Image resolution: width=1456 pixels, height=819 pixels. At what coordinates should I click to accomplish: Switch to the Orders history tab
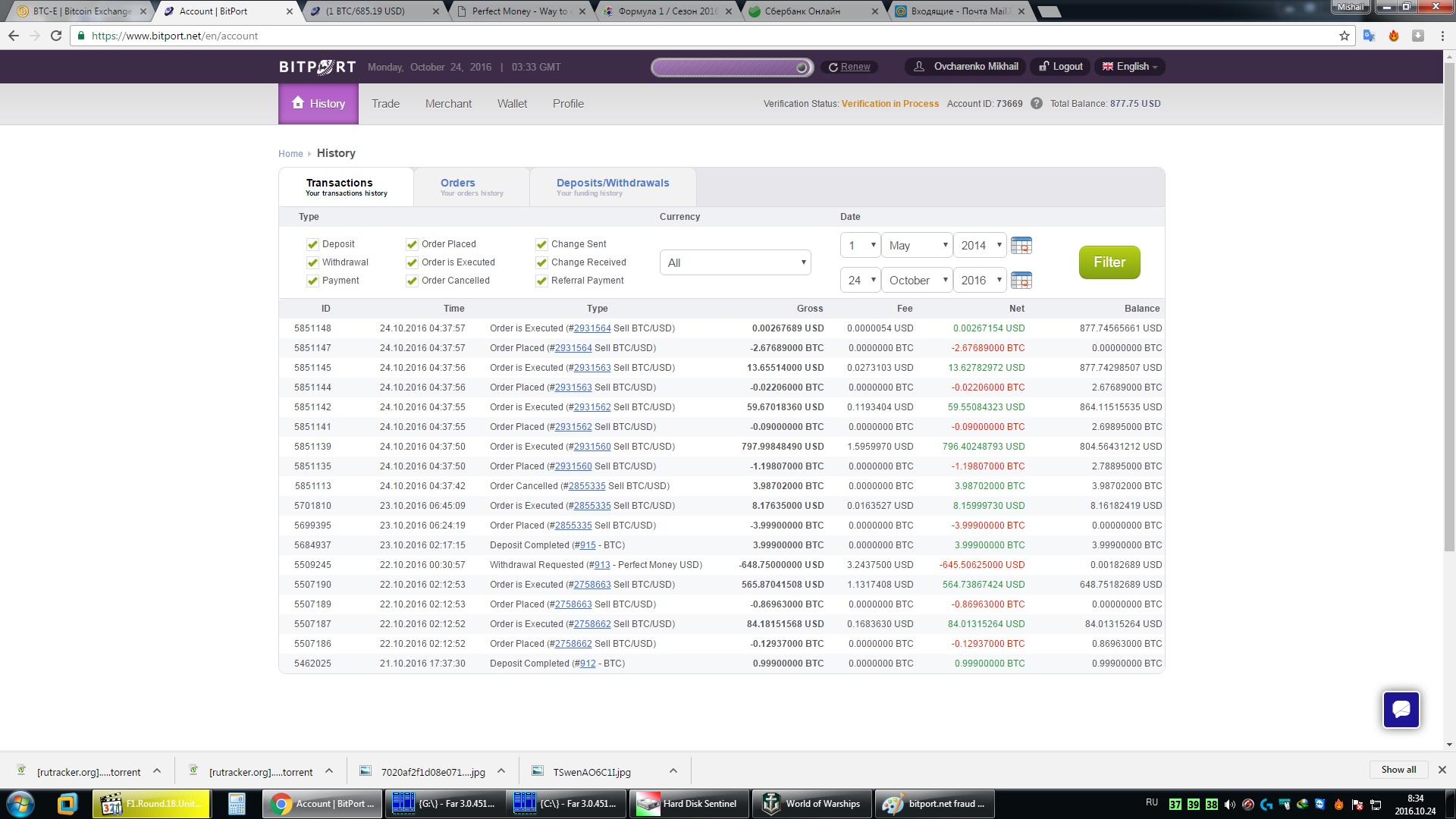point(472,187)
